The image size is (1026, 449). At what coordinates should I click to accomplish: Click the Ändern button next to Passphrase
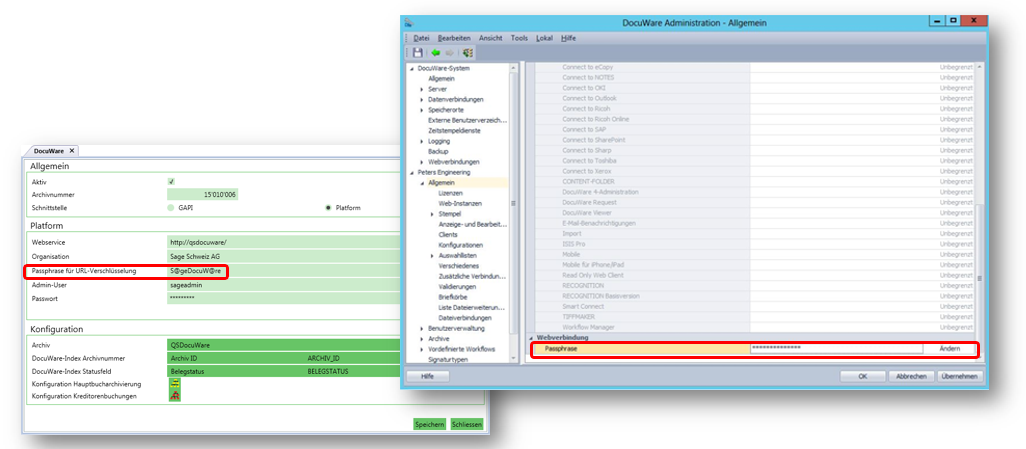(x=949, y=349)
